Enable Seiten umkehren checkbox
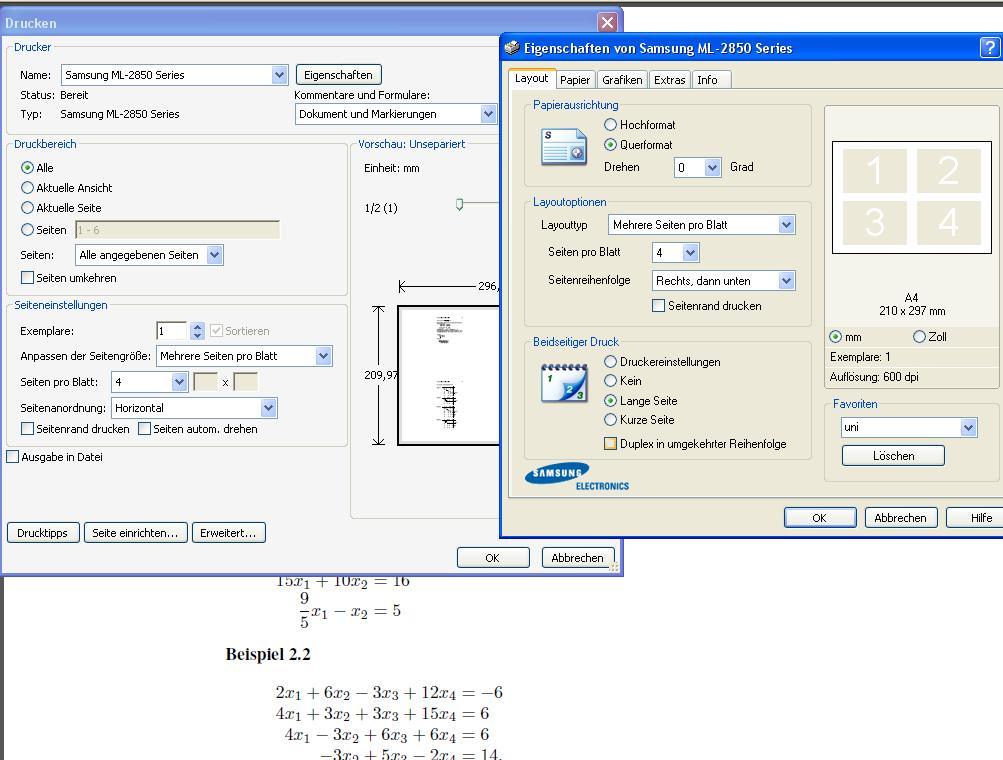Viewport: 1003px width, 760px height. (28, 278)
